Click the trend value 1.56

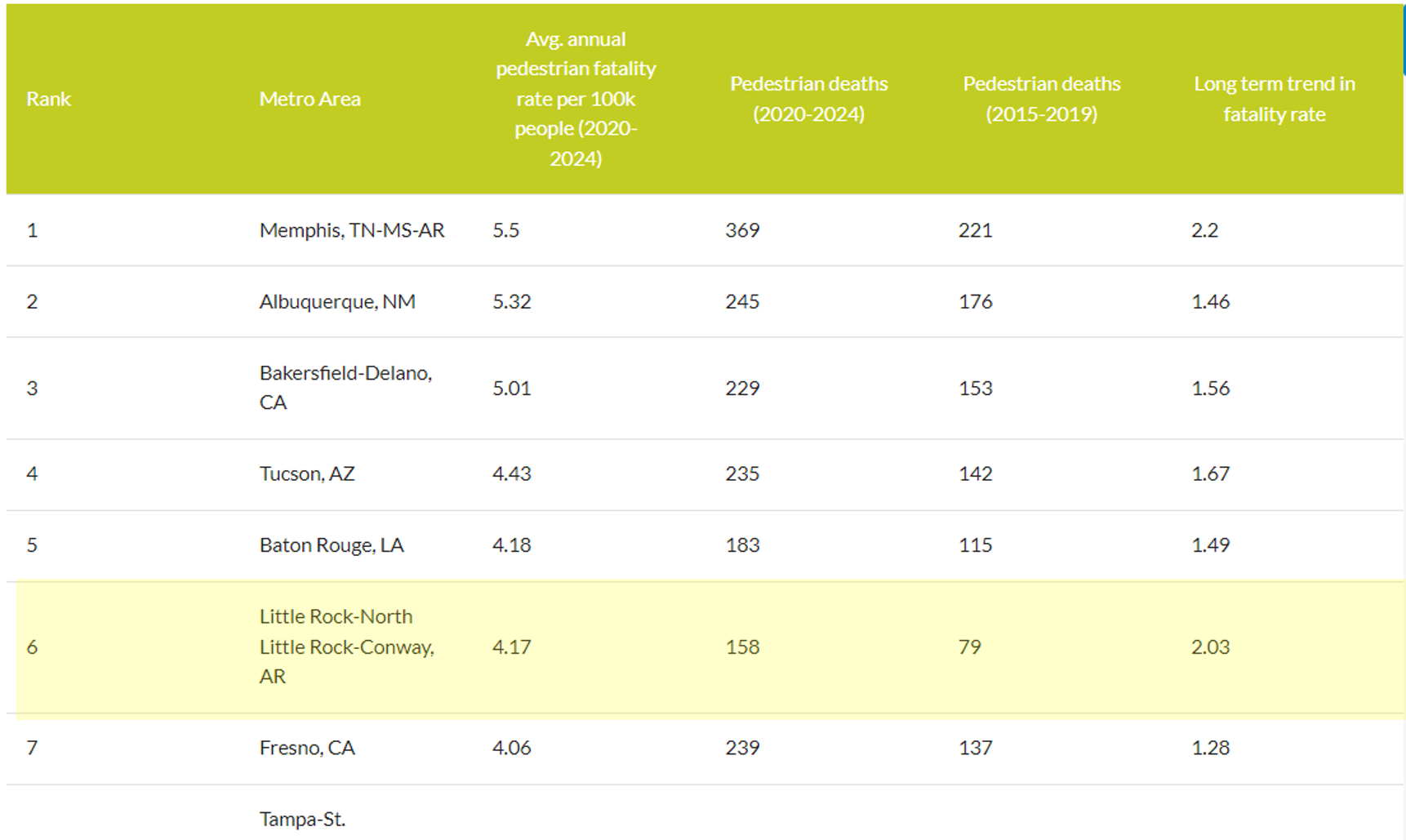[x=1210, y=388]
